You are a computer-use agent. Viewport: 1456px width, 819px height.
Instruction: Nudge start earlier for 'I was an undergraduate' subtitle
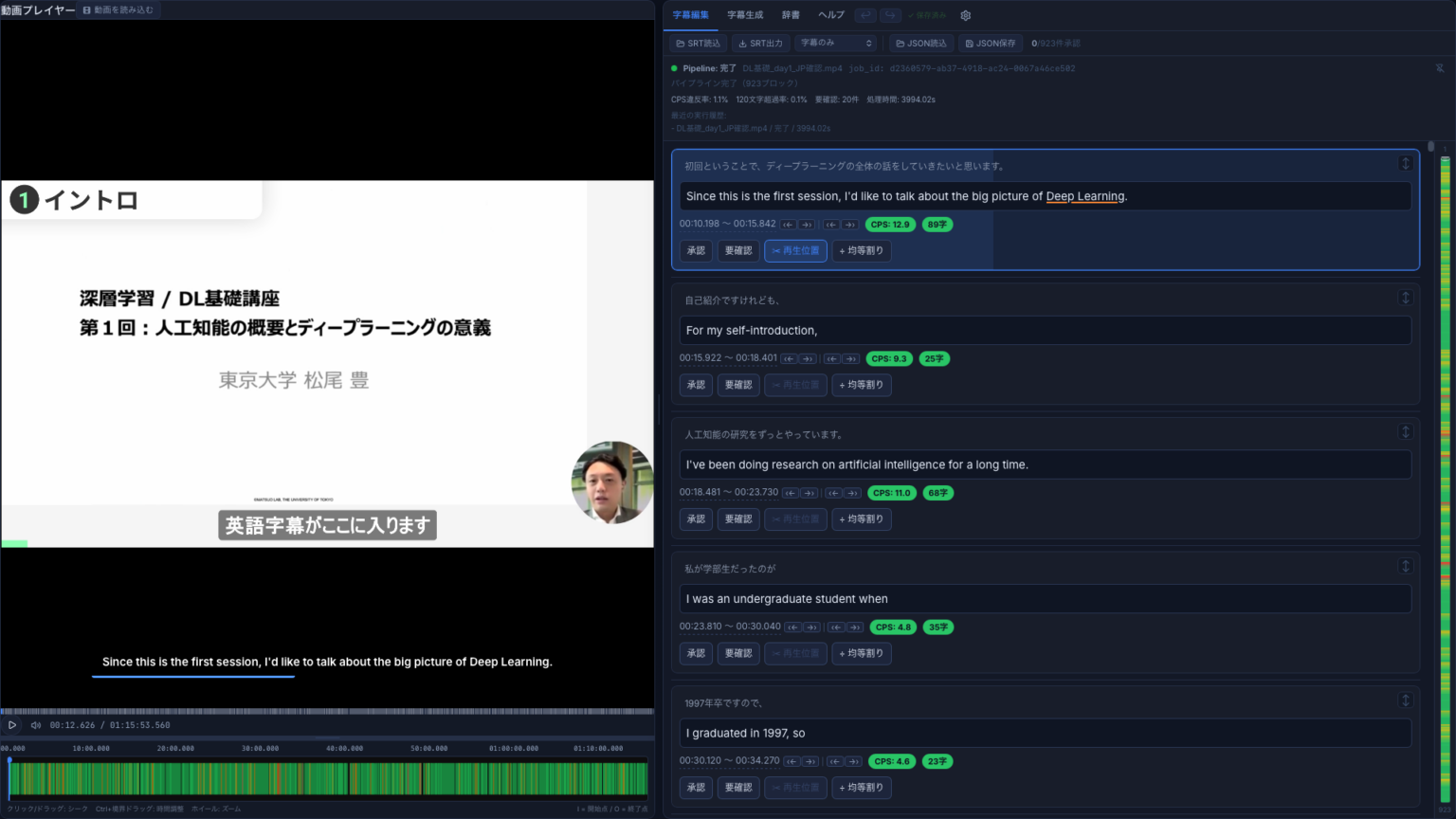tap(792, 628)
